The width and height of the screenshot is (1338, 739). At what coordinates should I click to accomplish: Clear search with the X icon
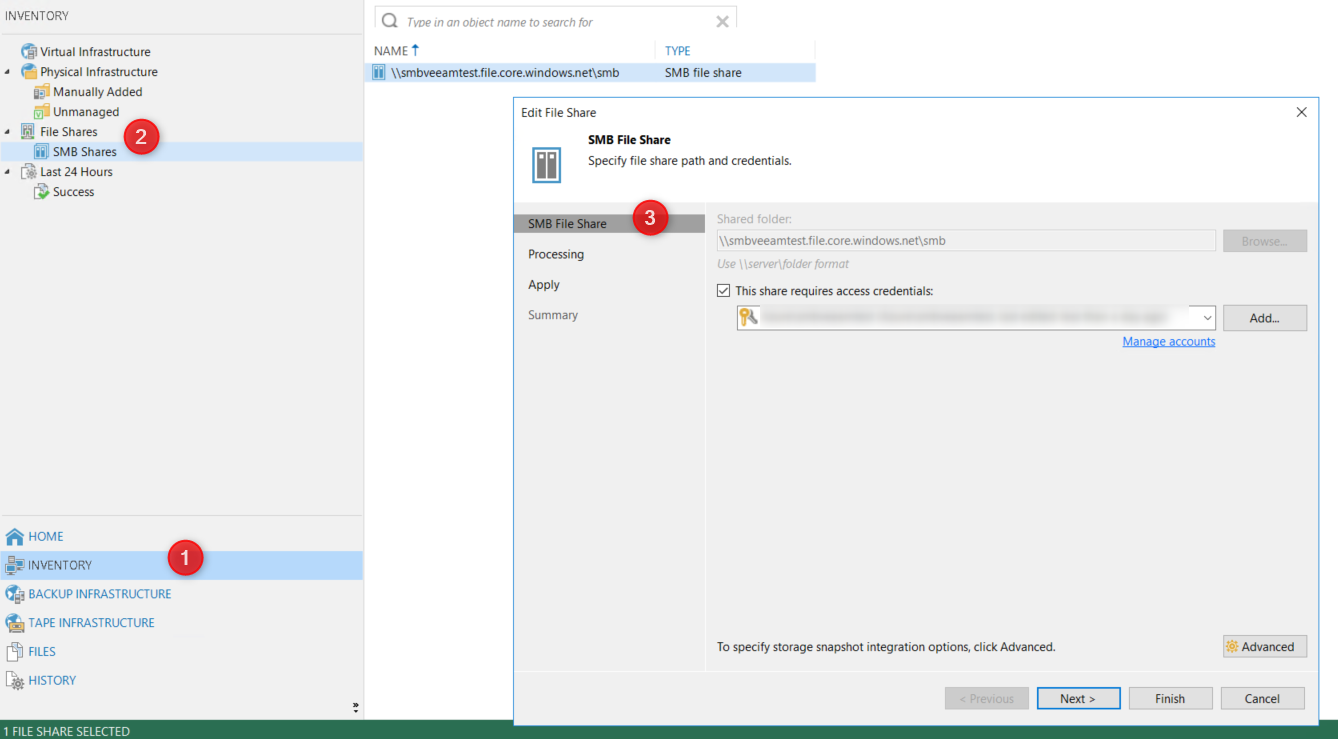722,21
